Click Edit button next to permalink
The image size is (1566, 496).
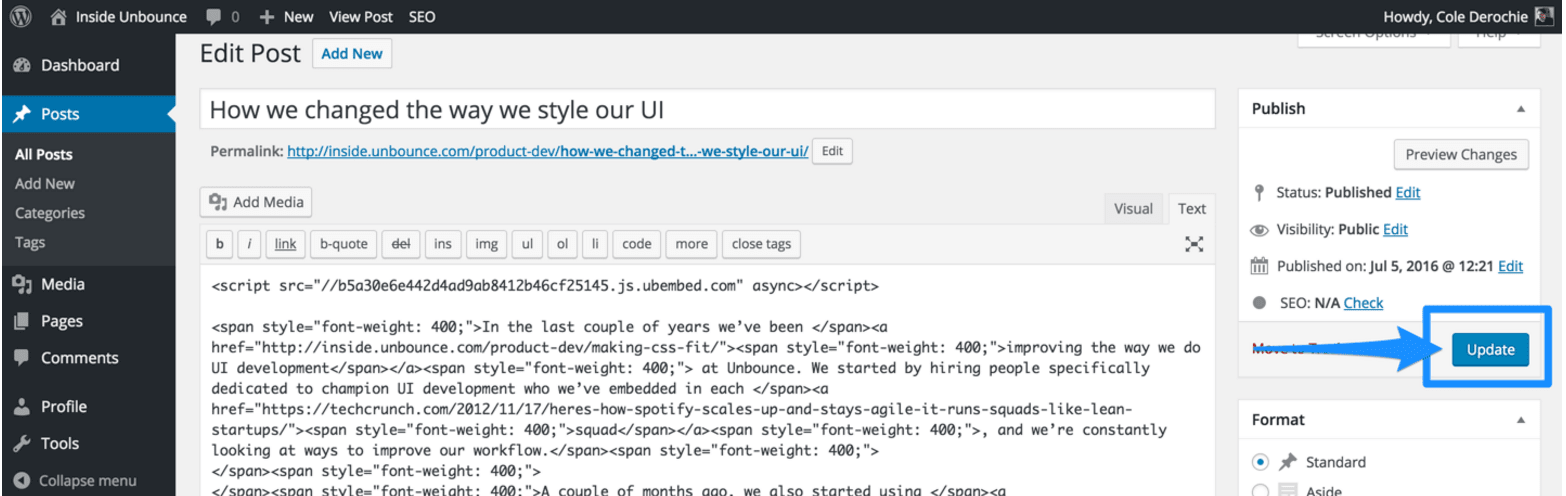pyautogui.click(x=832, y=152)
